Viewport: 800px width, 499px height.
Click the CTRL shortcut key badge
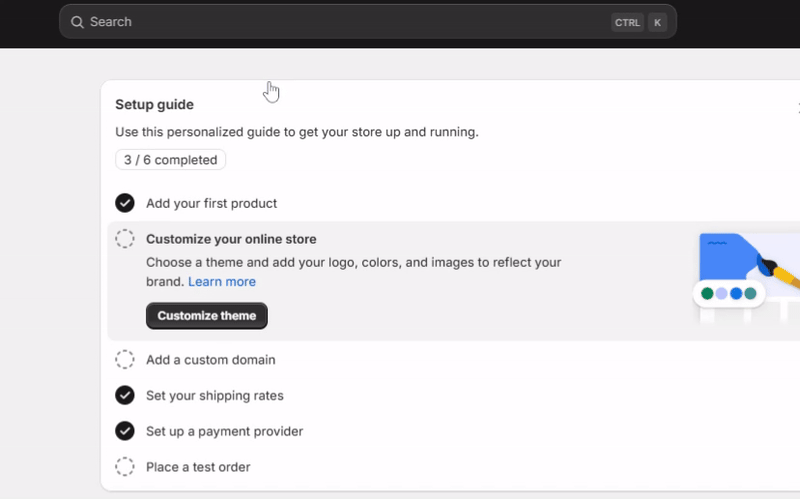tap(627, 22)
